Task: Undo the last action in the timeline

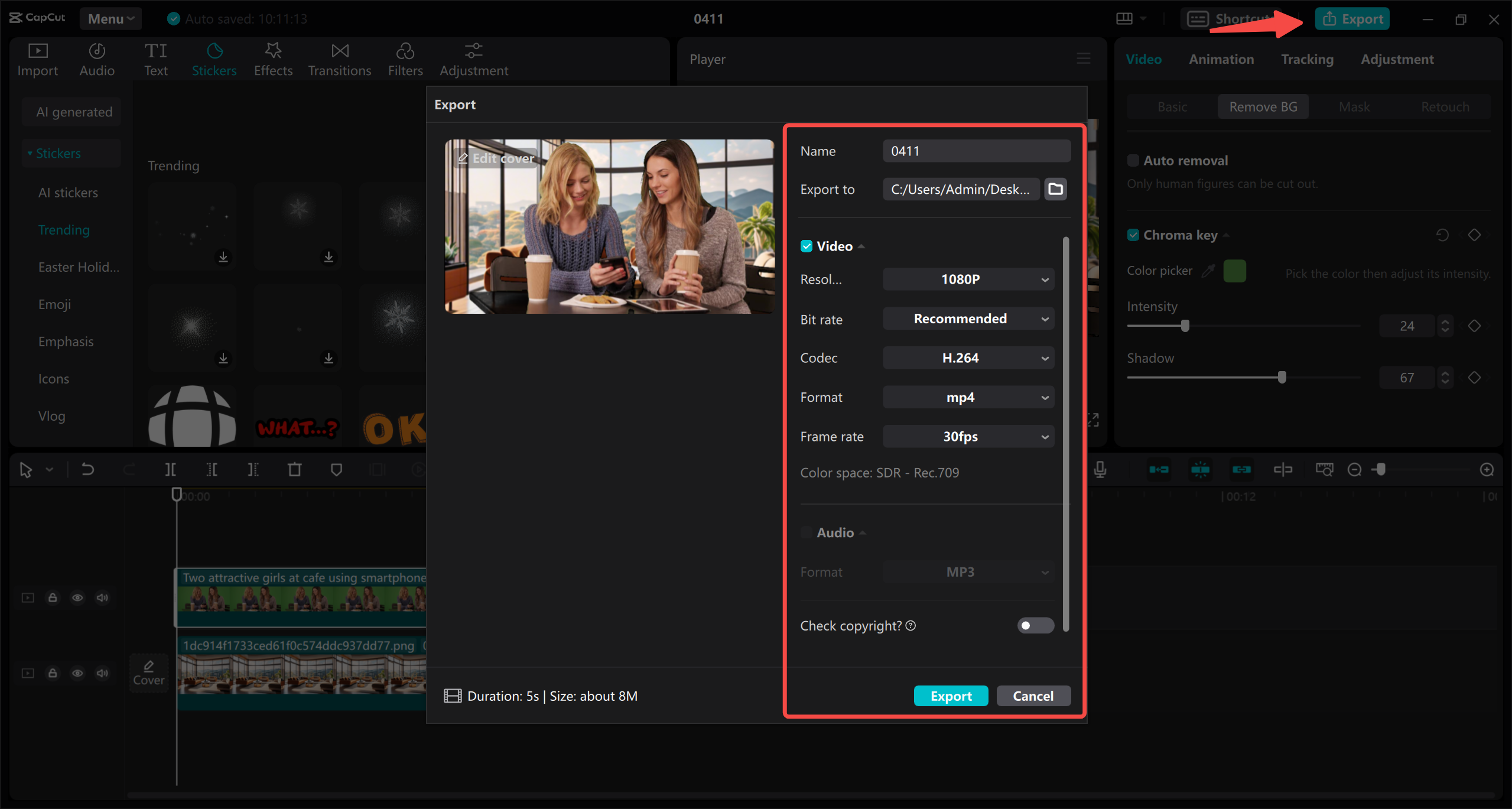Action: point(87,469)
